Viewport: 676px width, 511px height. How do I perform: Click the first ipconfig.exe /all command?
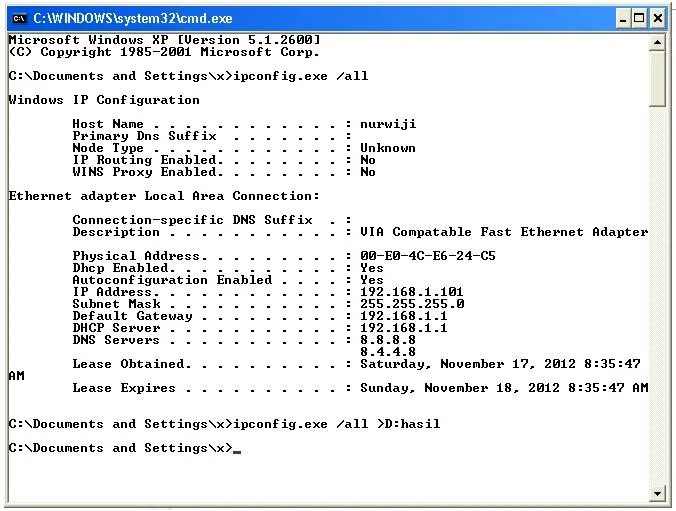(301, 76)
